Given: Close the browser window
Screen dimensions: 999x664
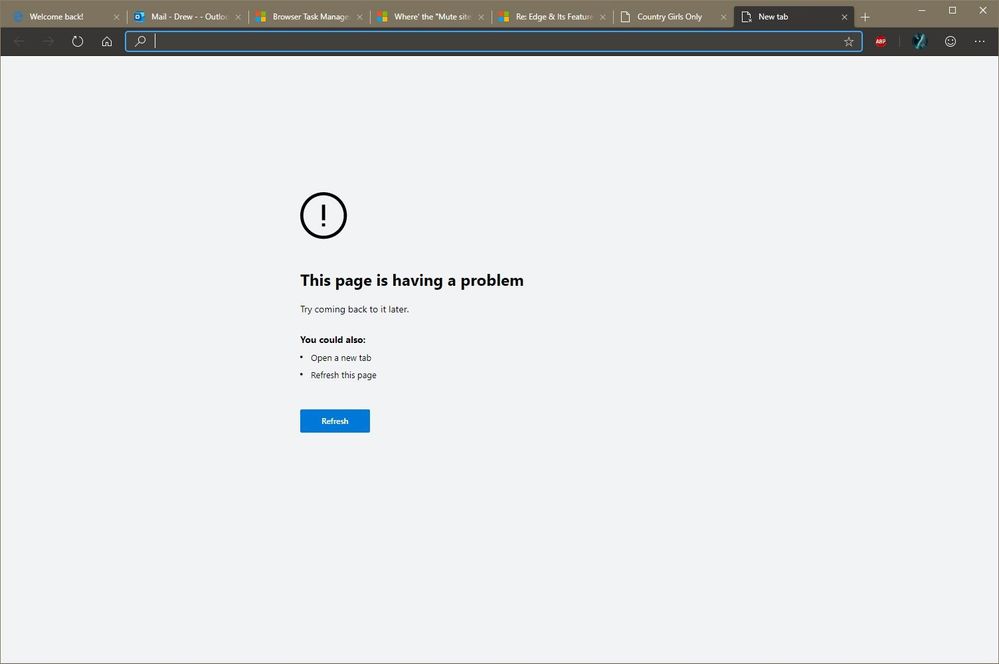Looking at the screenshot, I should coord(983,10).
